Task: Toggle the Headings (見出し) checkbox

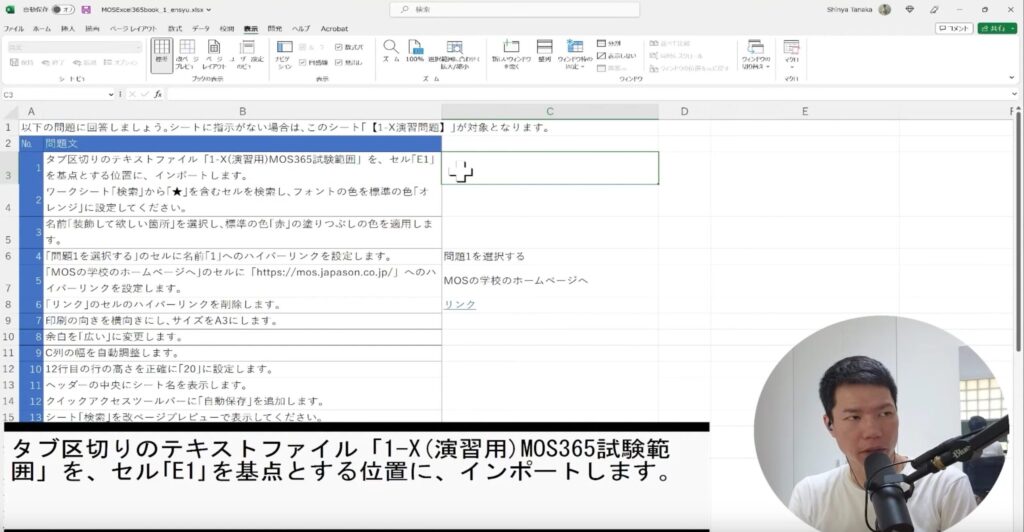Action: pos(339,61)
